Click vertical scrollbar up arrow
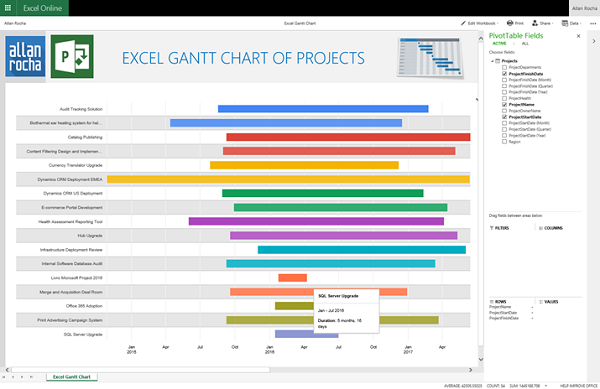The image size is (600, 389). click(x=481, y=38)
